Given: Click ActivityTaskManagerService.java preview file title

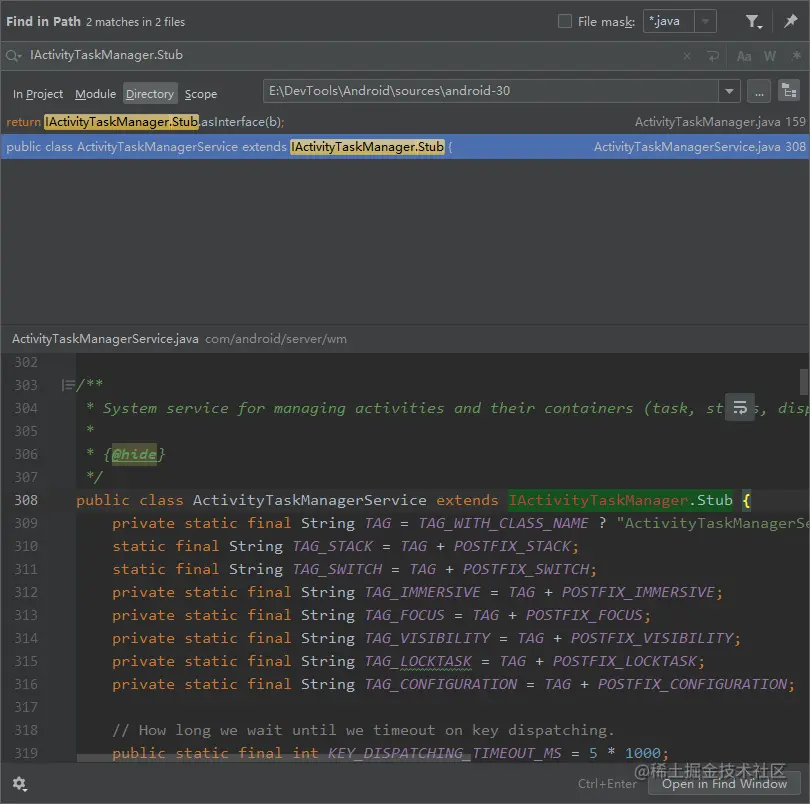Looking at the screenshot, I should [x=105, y=339].
